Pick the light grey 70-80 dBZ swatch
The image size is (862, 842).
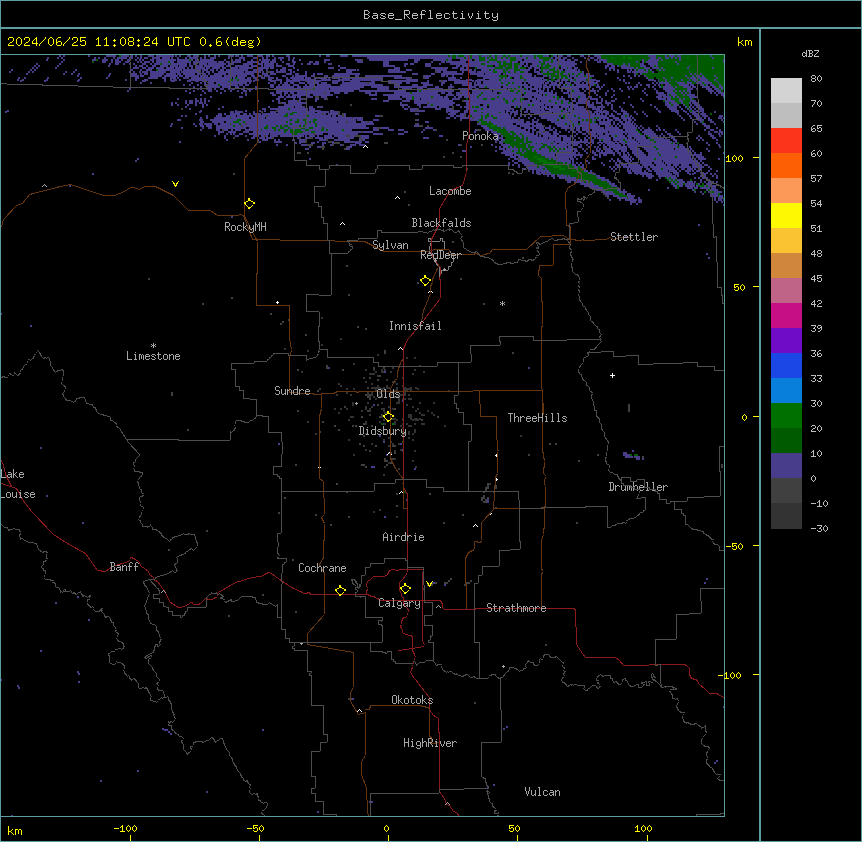[x=786, y=91]
